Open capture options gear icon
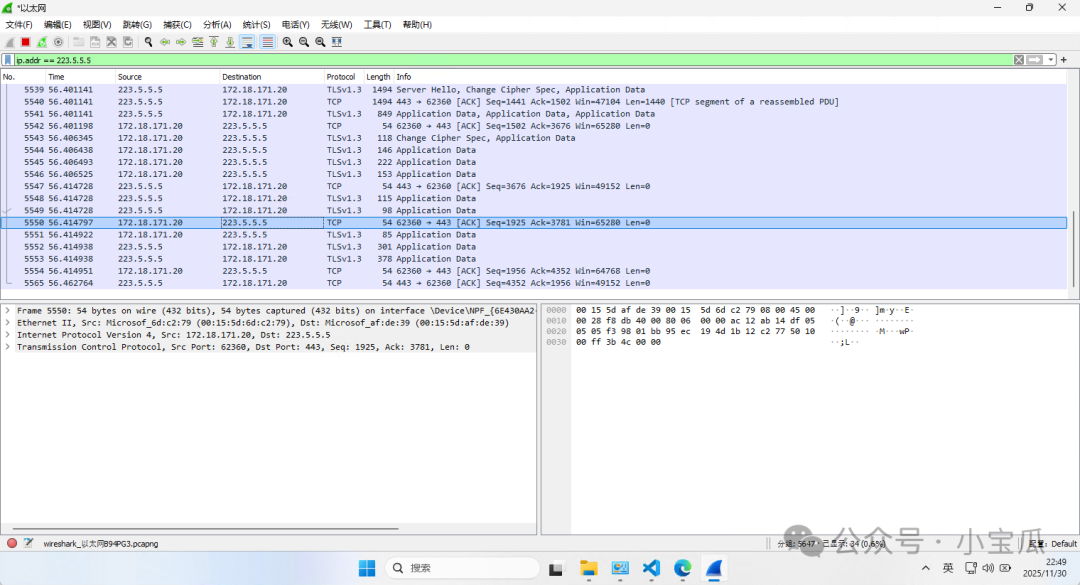1080x585 pixels. click(x=58, y=42)
